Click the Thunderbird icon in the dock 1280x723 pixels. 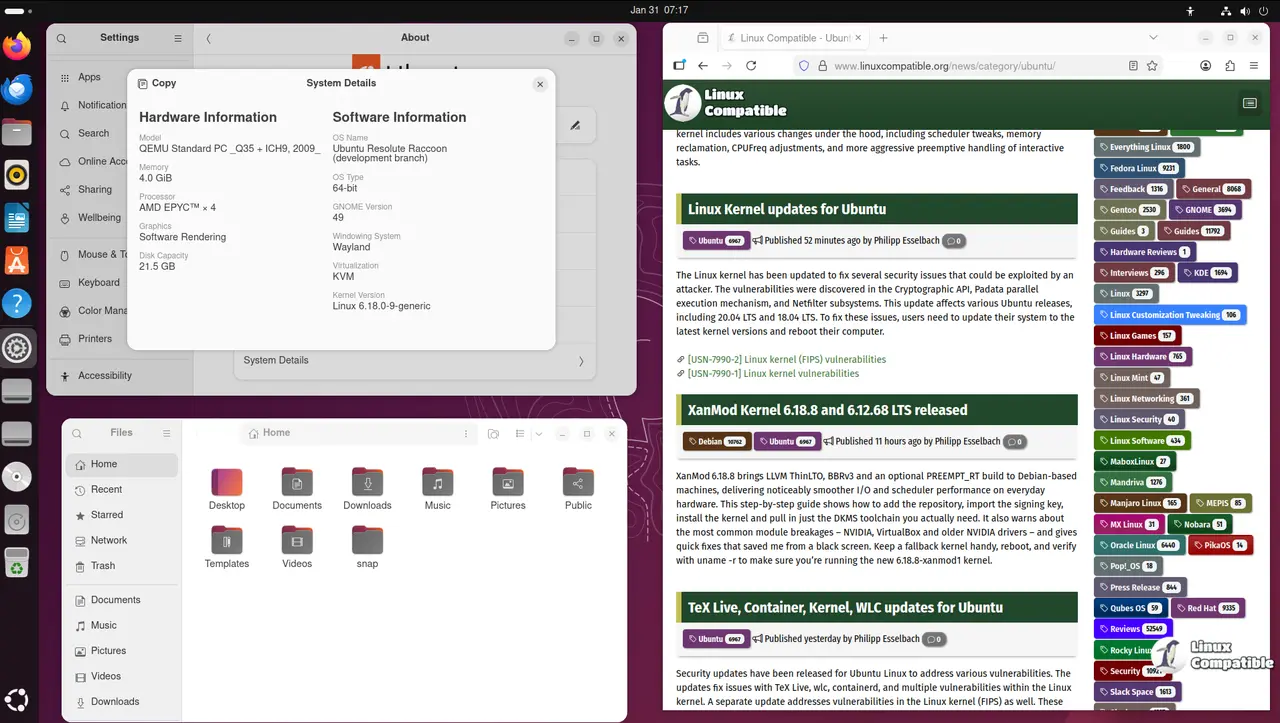17,90
